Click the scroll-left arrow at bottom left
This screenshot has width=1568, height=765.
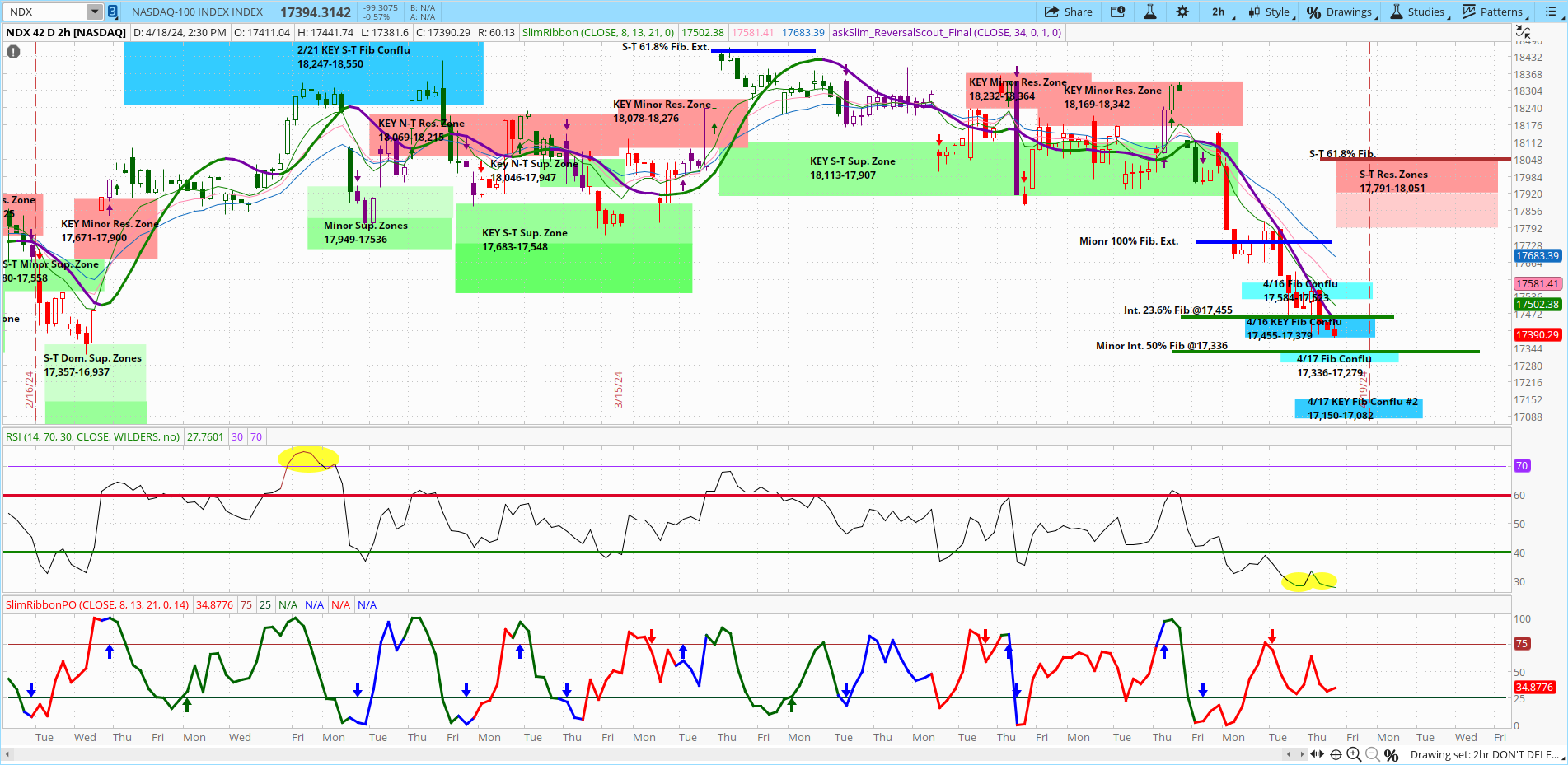pyautogui.click(x=7, y=754)
